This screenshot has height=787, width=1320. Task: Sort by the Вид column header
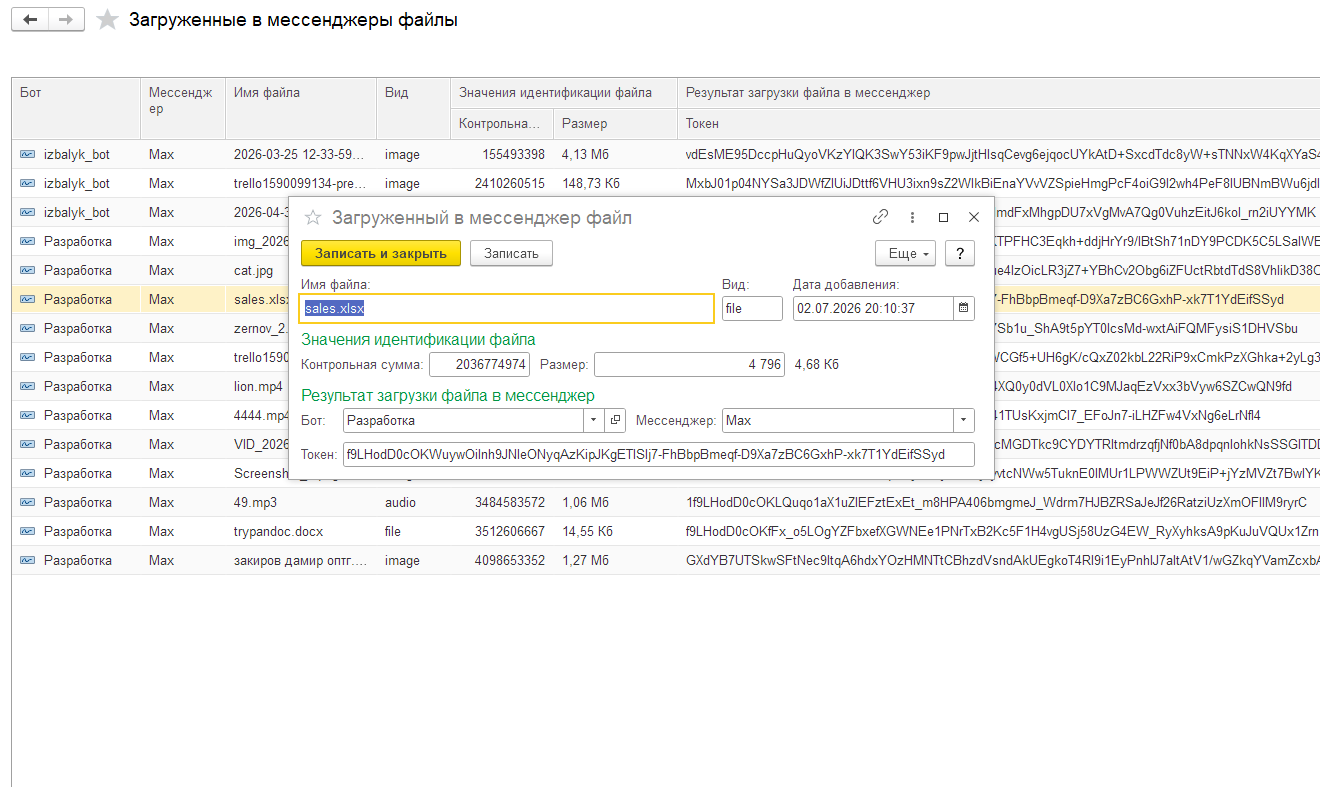pyautogui.click(x=413, y=107)
